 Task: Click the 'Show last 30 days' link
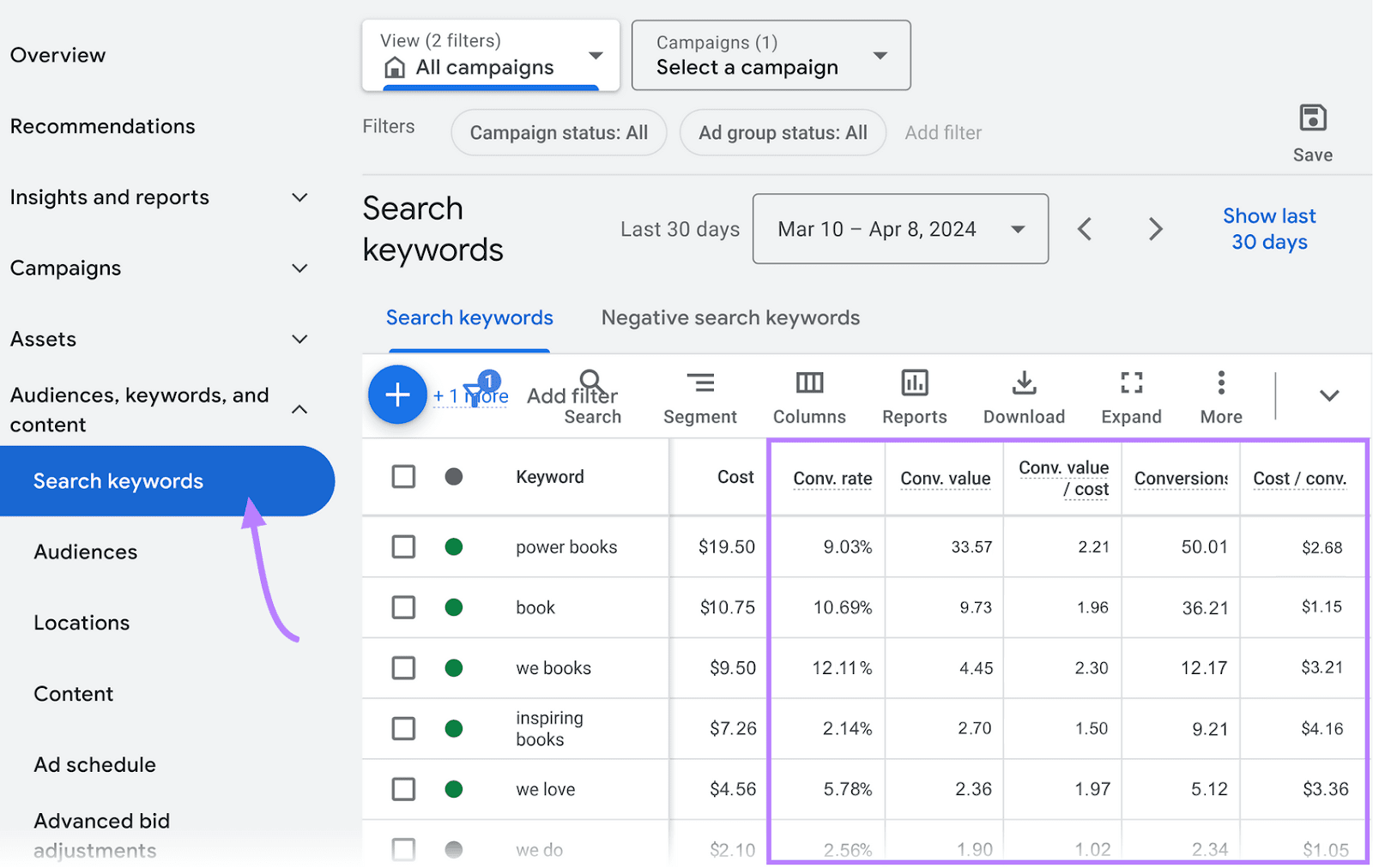pos(1268,229)
